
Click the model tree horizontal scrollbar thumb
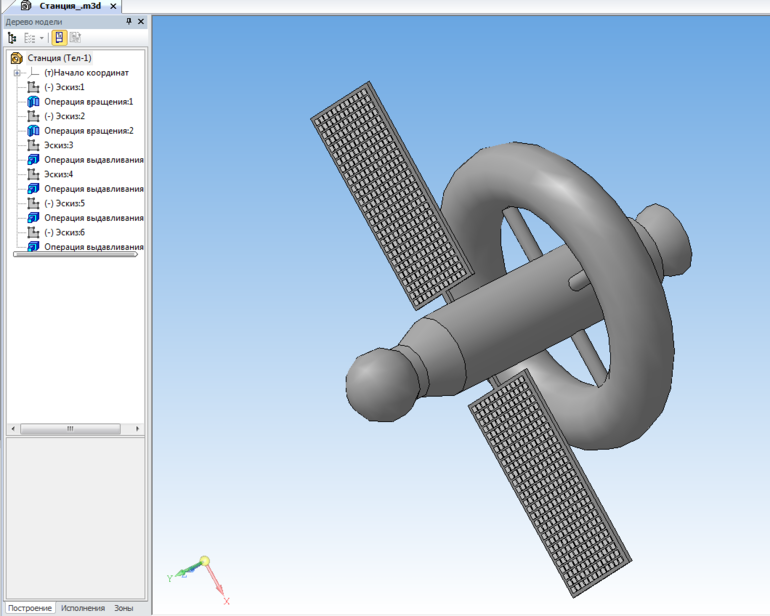pos(70,428)
